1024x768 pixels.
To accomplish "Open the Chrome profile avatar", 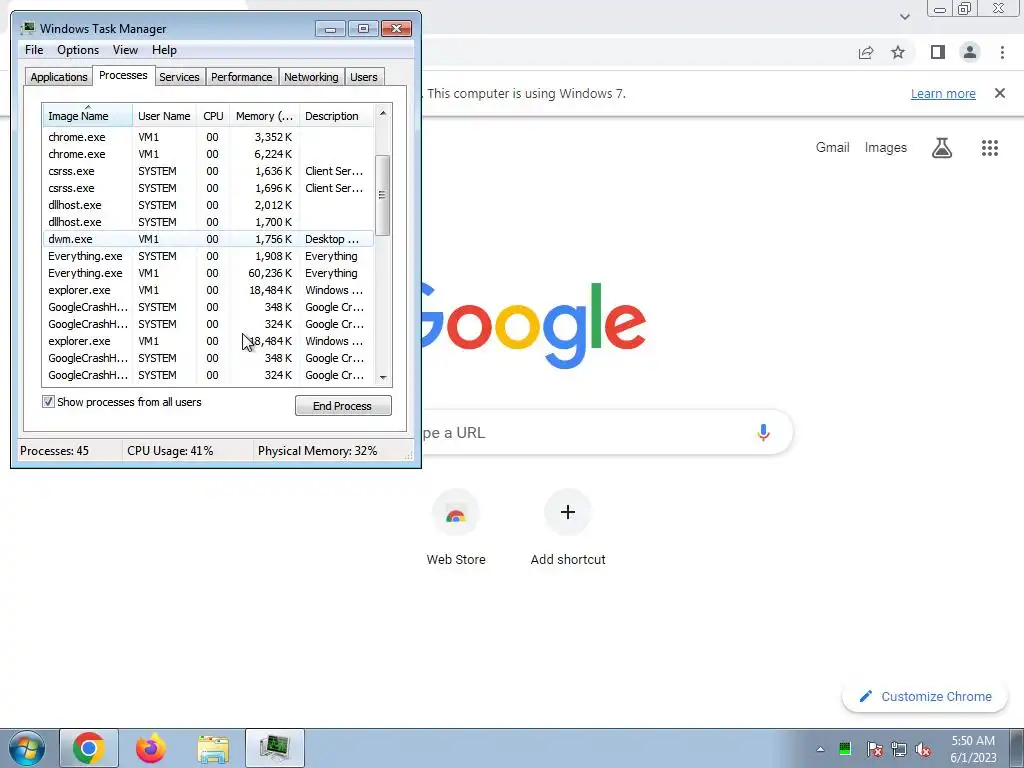I will 970,52.
